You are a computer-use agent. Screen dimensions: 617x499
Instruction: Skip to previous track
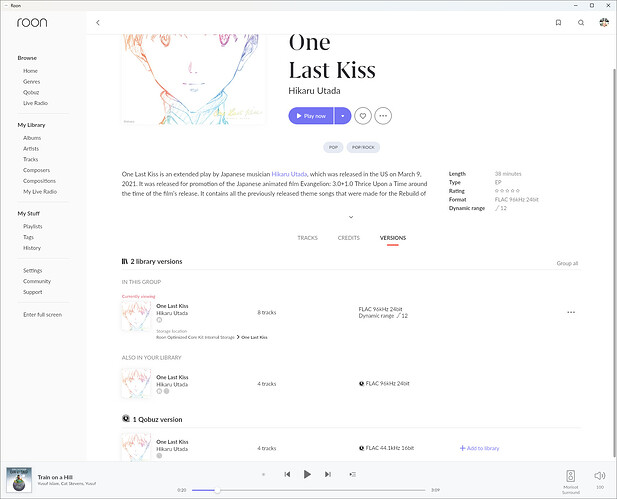[287, 474]
